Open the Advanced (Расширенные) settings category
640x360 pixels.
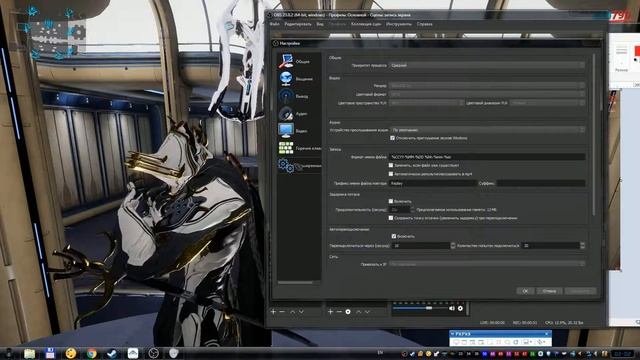point(299,166)
